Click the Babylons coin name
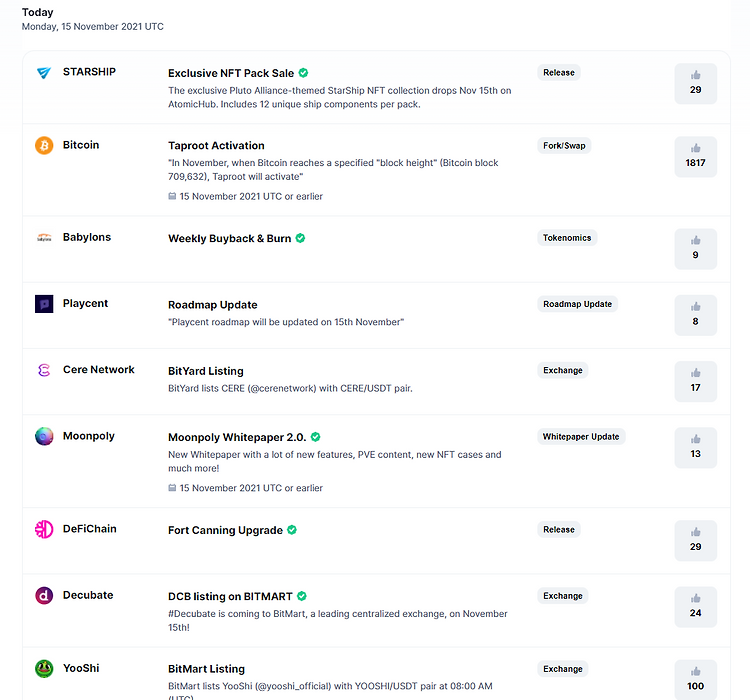This screenshot has width=750, height=700. 87,237
